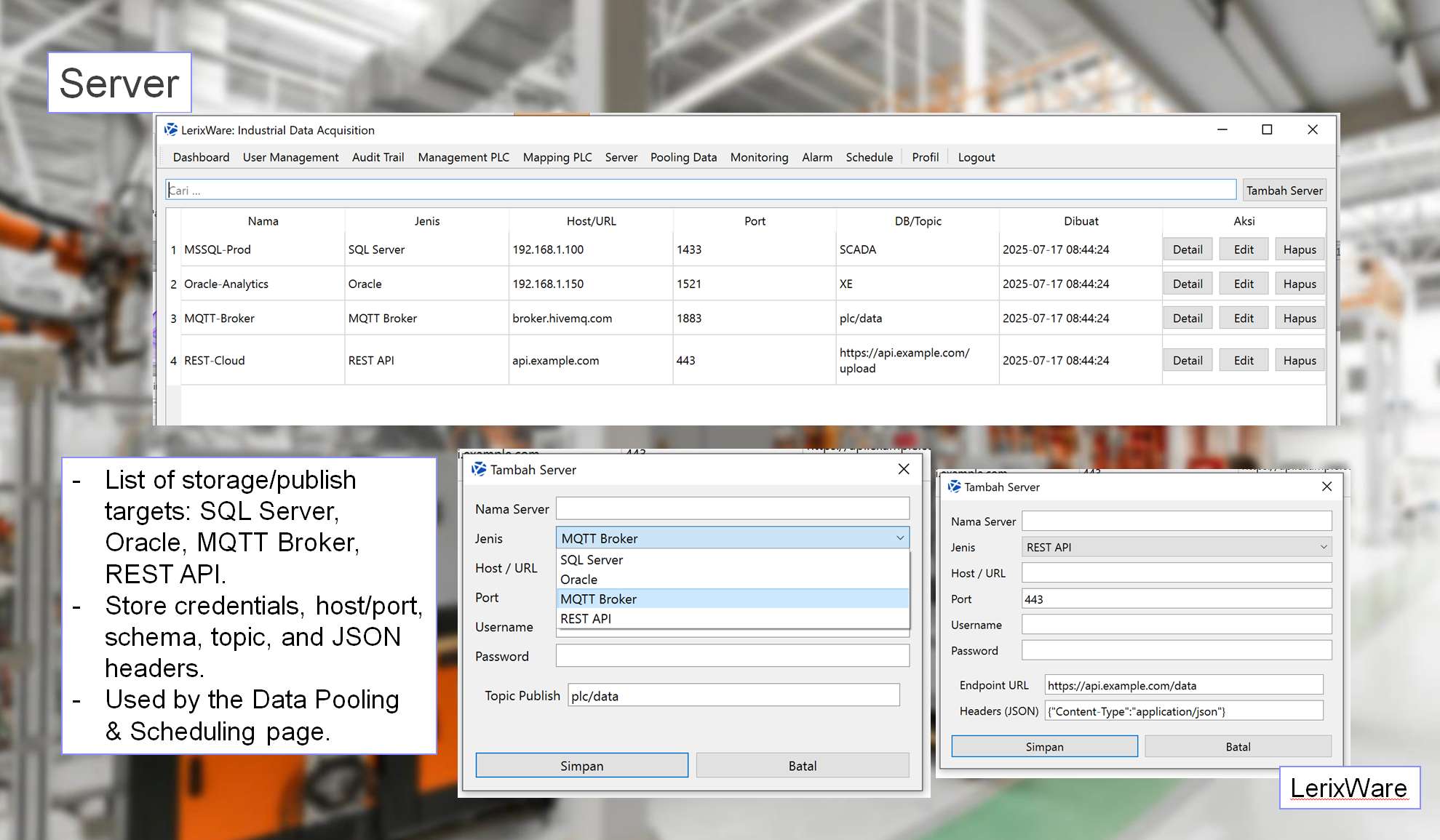Image resolution: width=1440 pixels, height=840 pixels.
Task: Click Simpan in the Tambah Server dialog
Action: point(581,765)
